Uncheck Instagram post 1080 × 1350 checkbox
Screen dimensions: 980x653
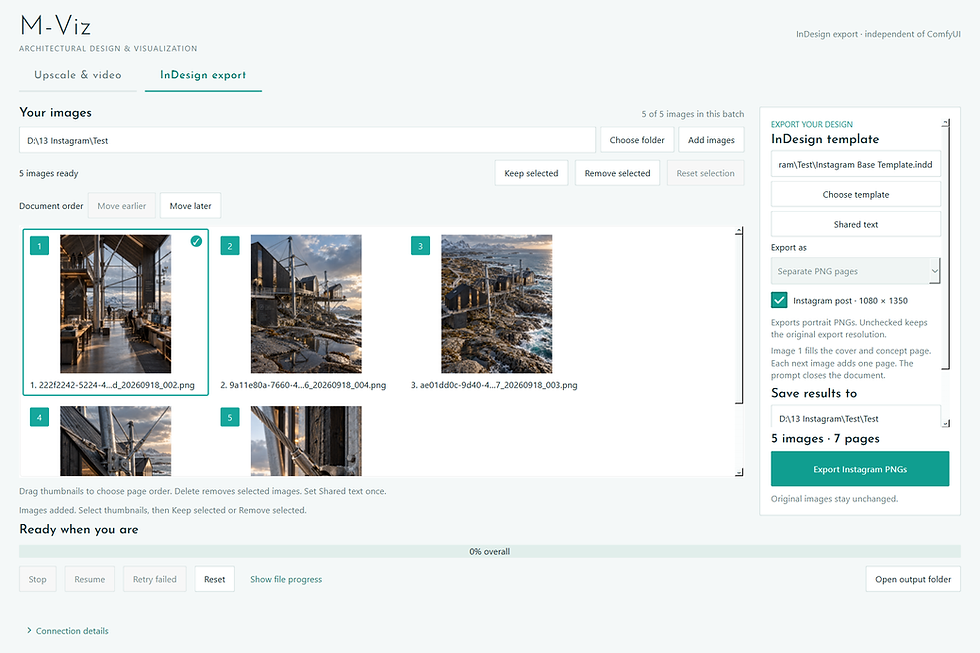click(x=779, y=301)
